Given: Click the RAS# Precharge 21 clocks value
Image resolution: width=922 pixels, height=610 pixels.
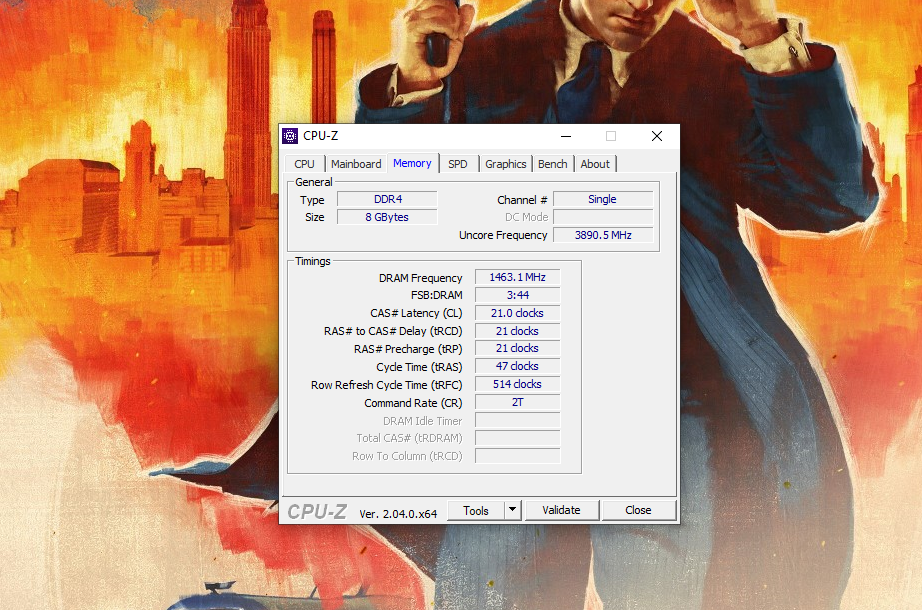Looking at the screenshot, I should [x=517, y=348].
